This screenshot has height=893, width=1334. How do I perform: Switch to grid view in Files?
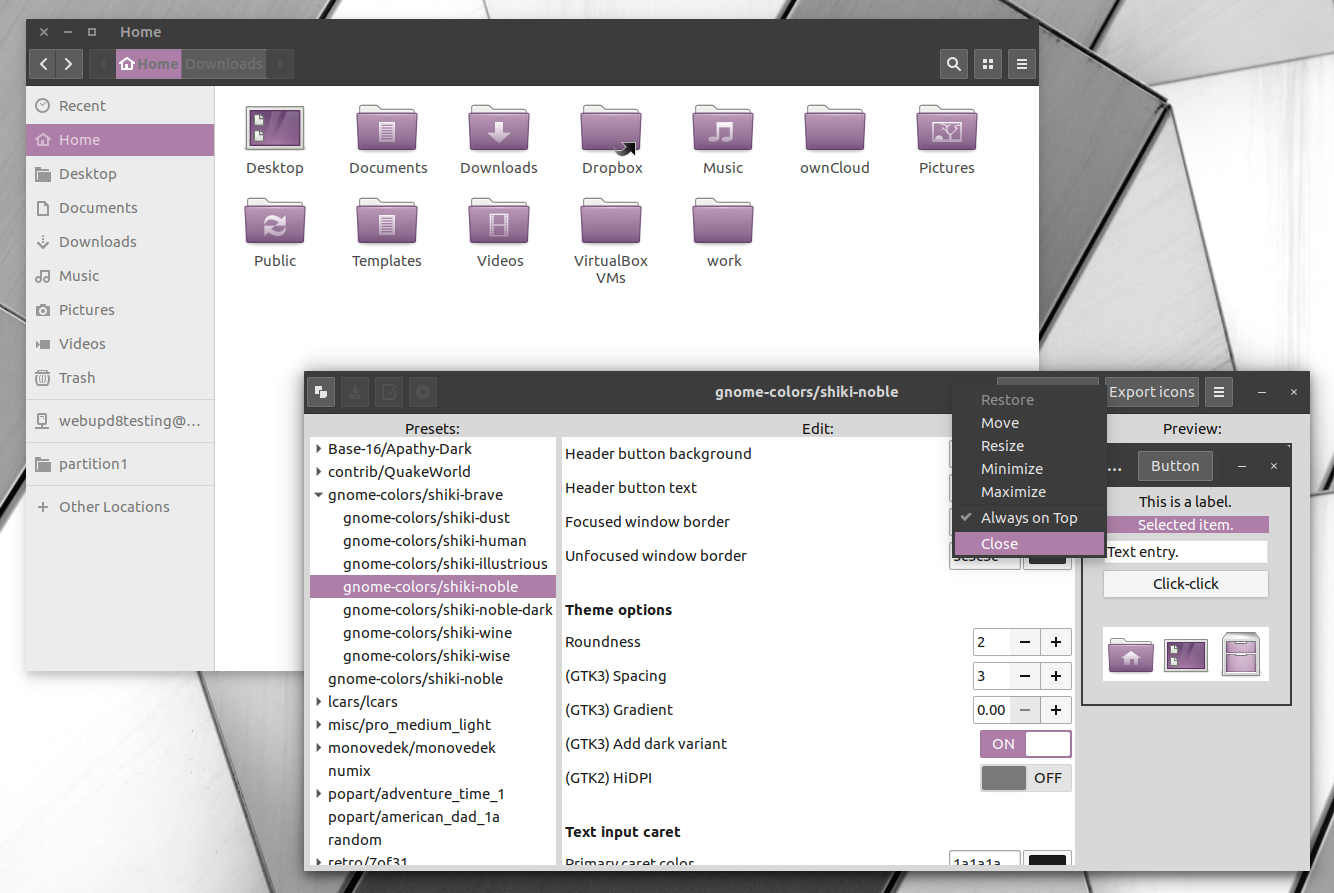click(987, 63)
